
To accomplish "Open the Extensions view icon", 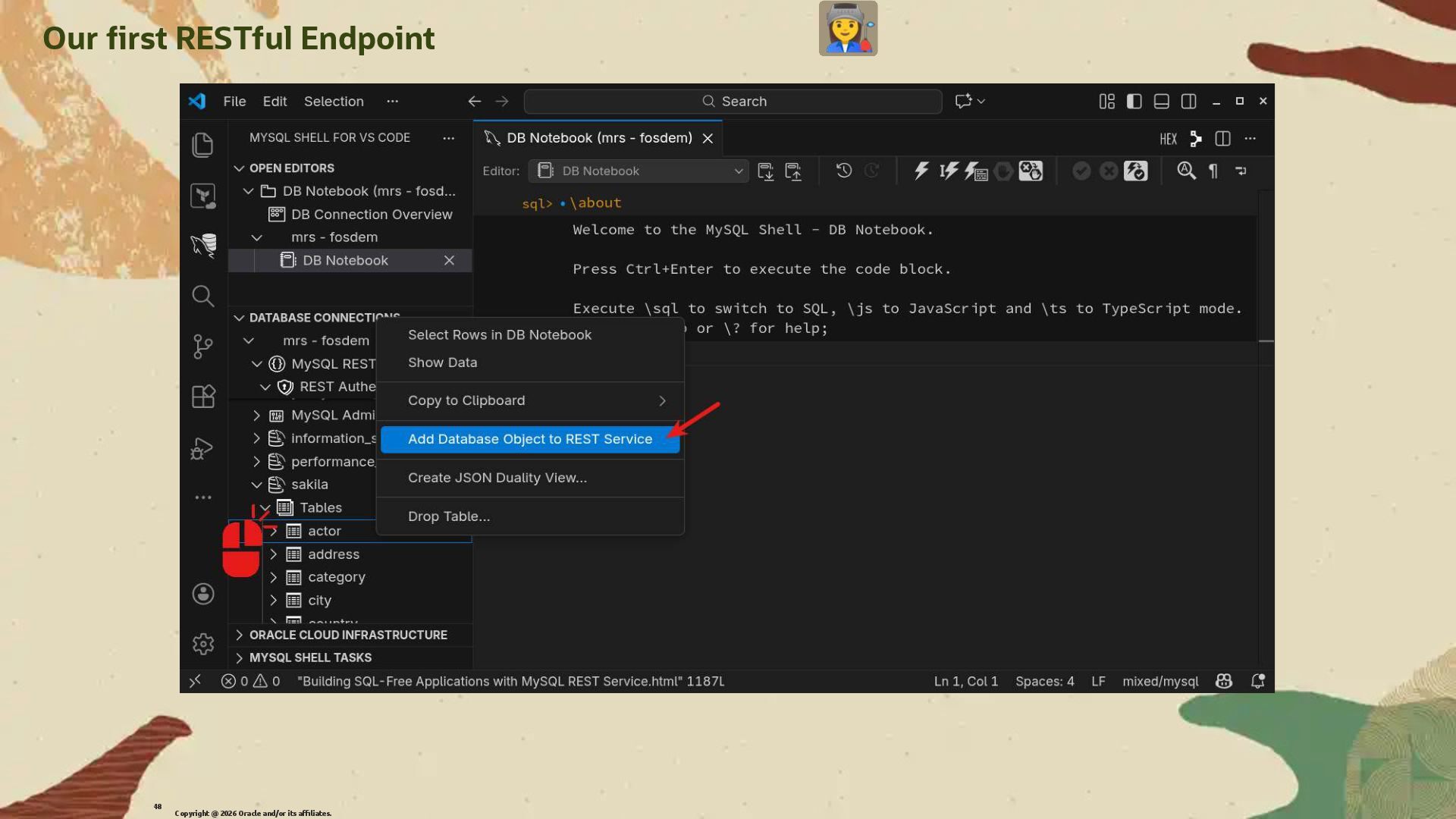I will (203, 397).
